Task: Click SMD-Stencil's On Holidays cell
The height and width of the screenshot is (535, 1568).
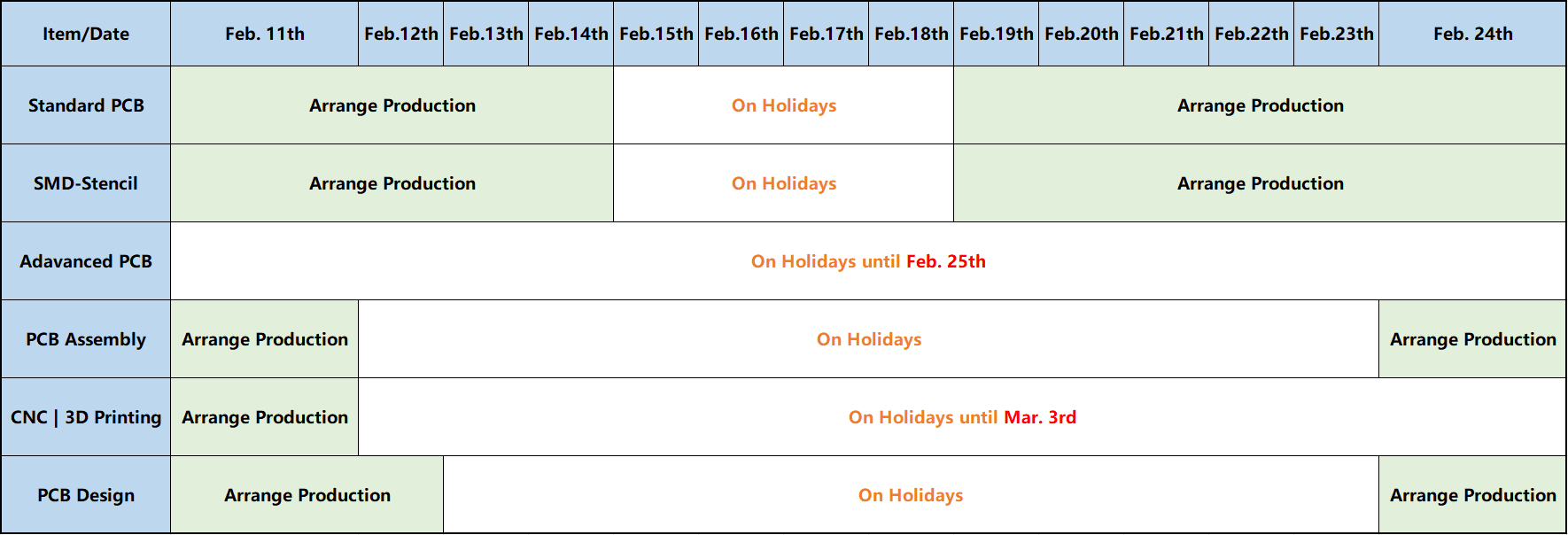Action: point(783,183)
